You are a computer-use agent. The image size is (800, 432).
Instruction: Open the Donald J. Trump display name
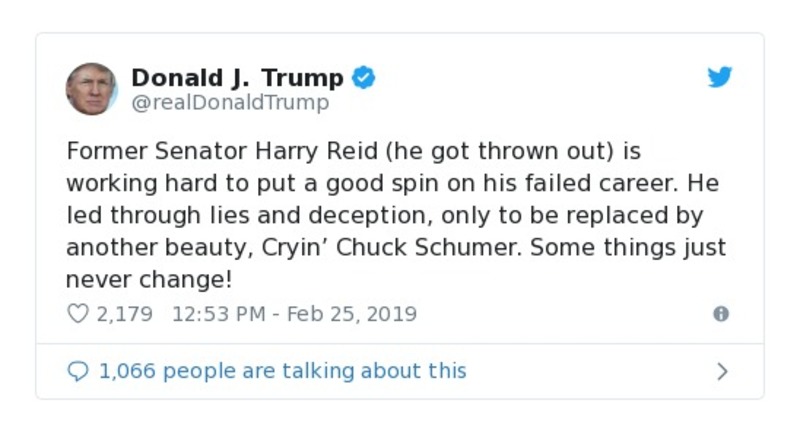tap(237, 77)
